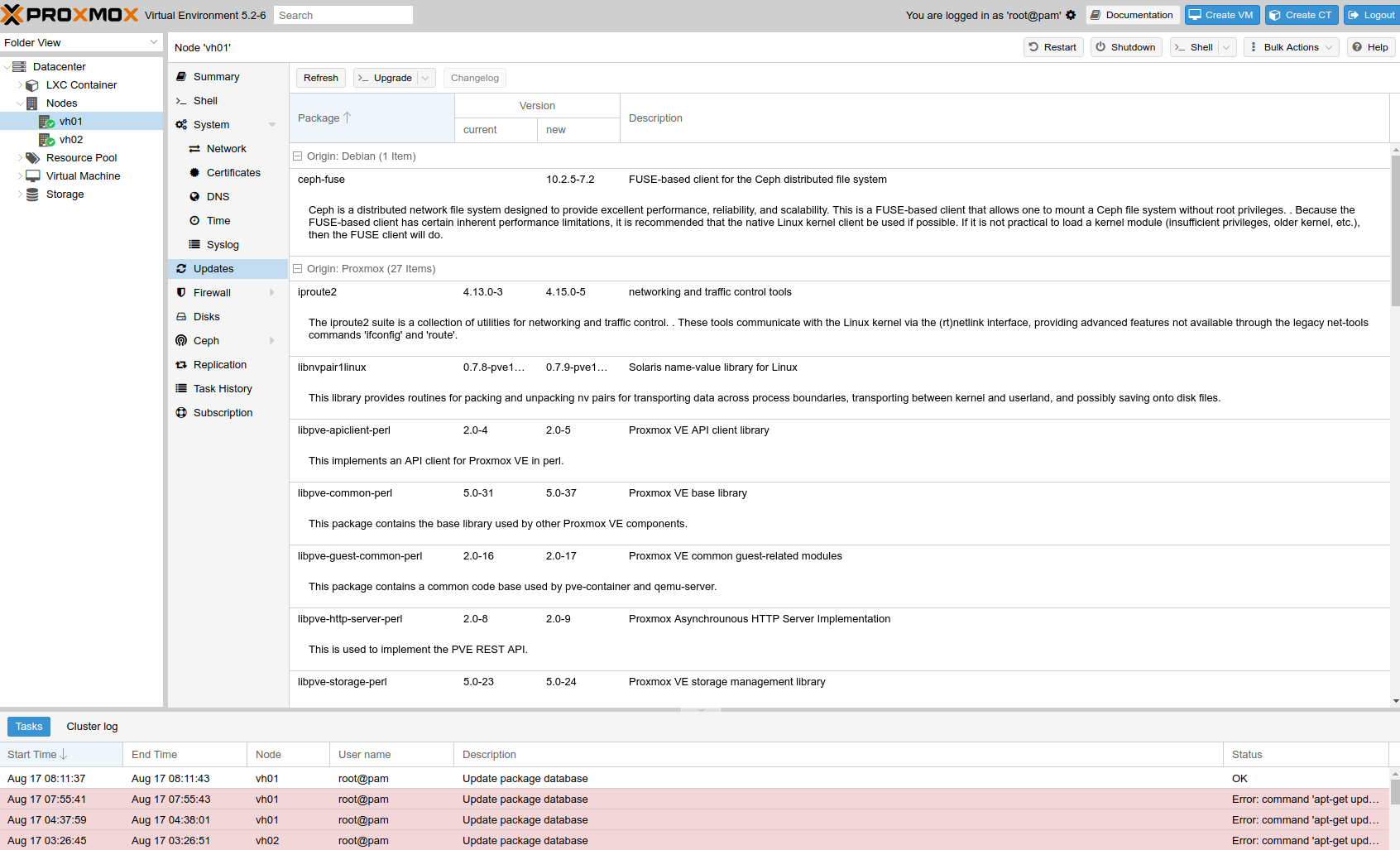The height and width of the screenshot is (850, 1400).
Task: Click the Syslog list icon
Action: point(194,244)
